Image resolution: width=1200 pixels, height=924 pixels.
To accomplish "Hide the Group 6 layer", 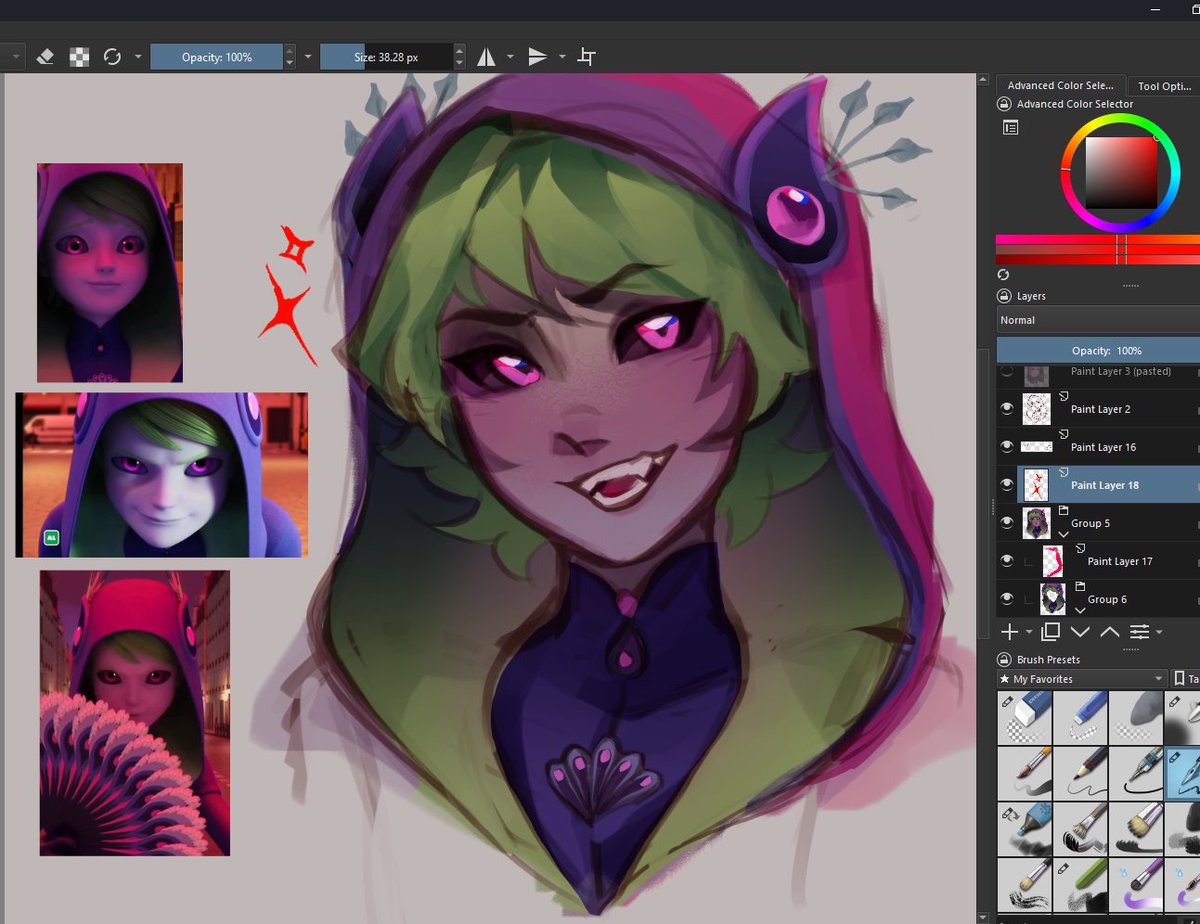I will [1007, 599].
